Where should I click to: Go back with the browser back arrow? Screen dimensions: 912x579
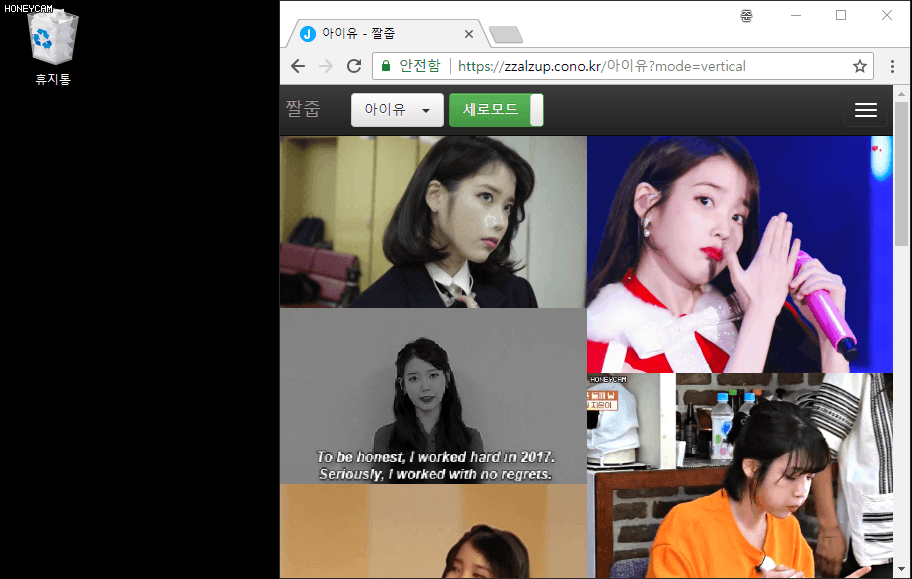coord(298,66)
